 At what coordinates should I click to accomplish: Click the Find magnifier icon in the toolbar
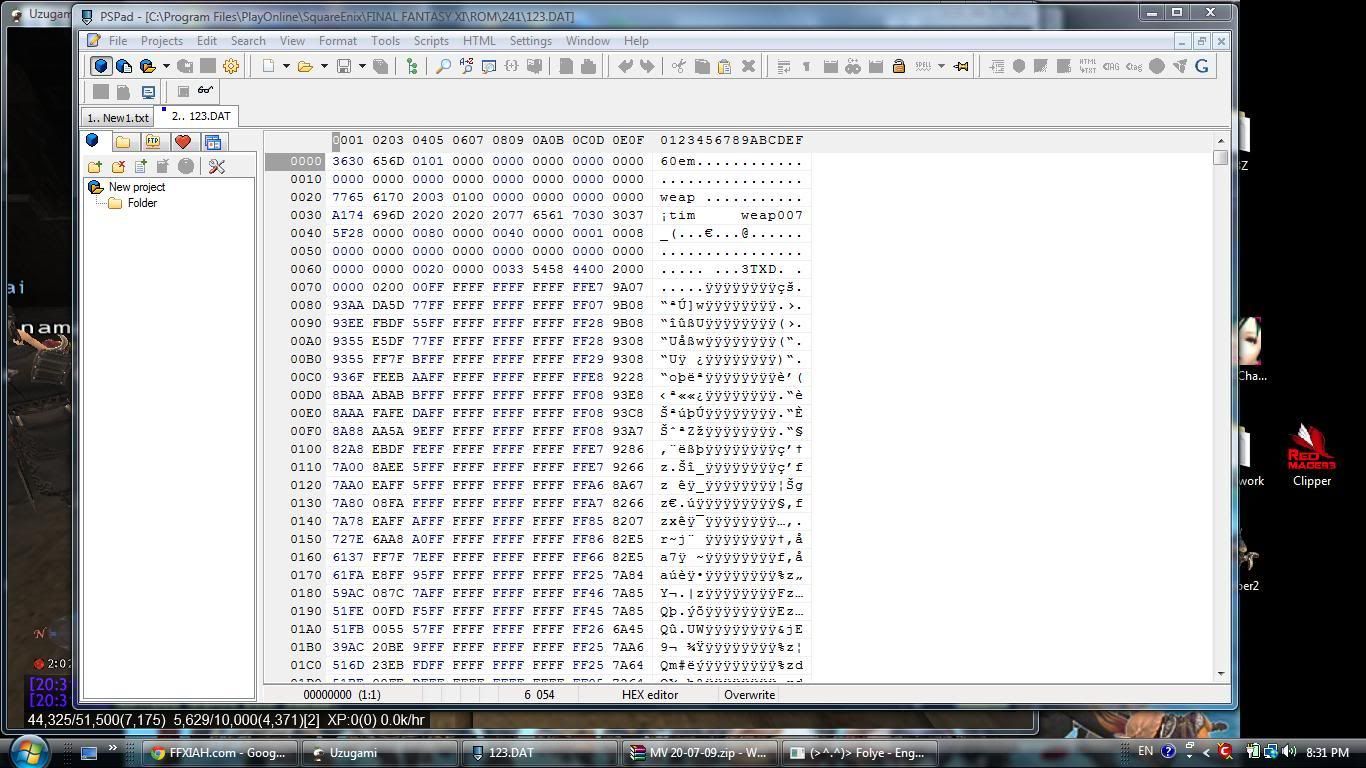click(x=442, y=66)
